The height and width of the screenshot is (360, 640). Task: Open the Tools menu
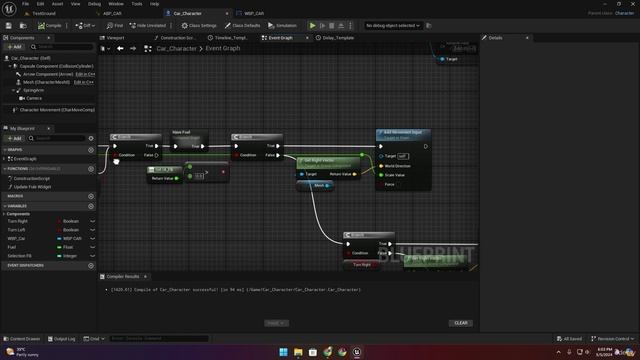[137, 4]
